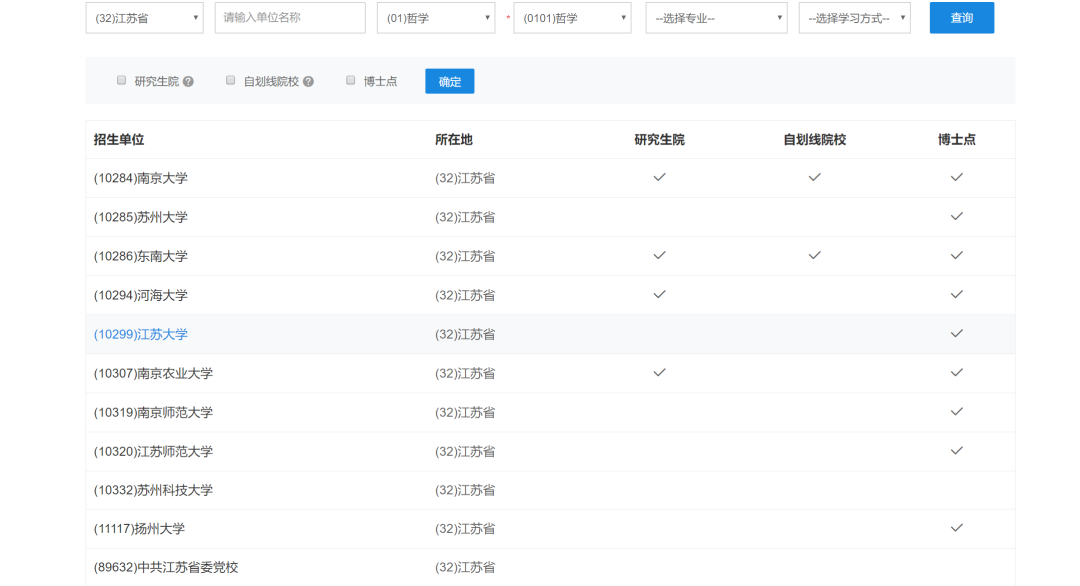Open the (89632)中共江苏省委党校 entry
Screen dimensions: 1080x586
click(166, 567)
